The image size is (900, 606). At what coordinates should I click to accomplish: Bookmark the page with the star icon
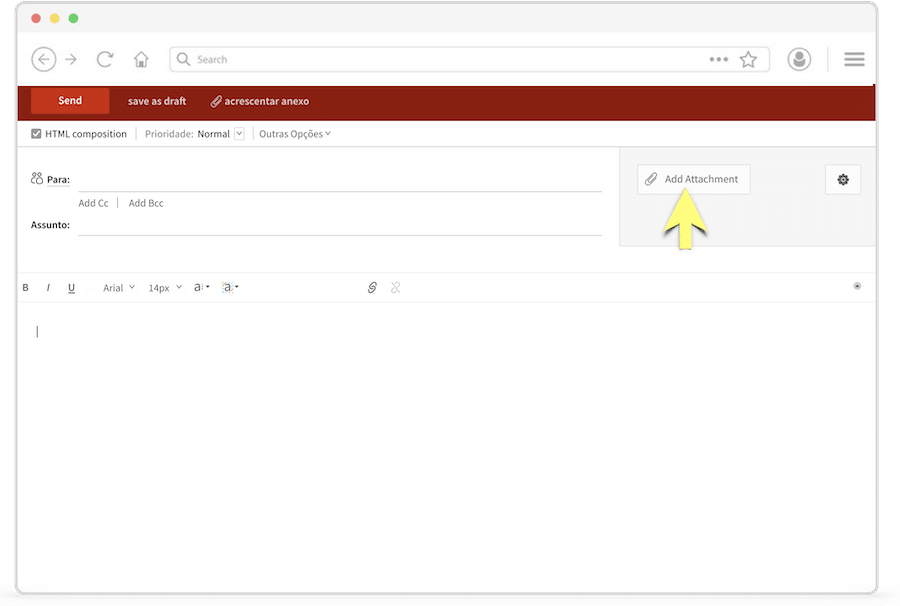click(x=748, y=60)
